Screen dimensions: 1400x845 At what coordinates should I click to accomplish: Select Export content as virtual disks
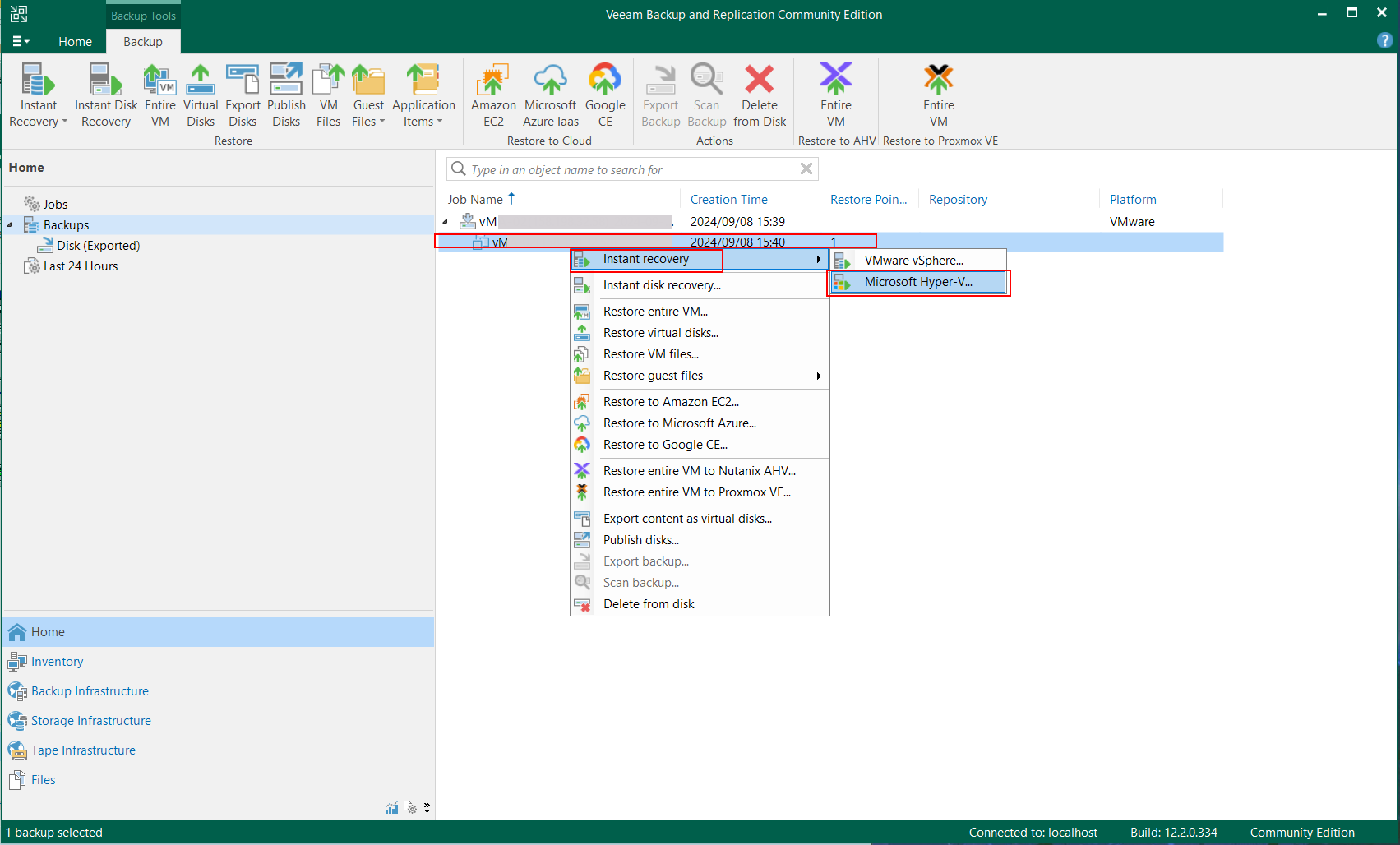click(x=700, y=519)
